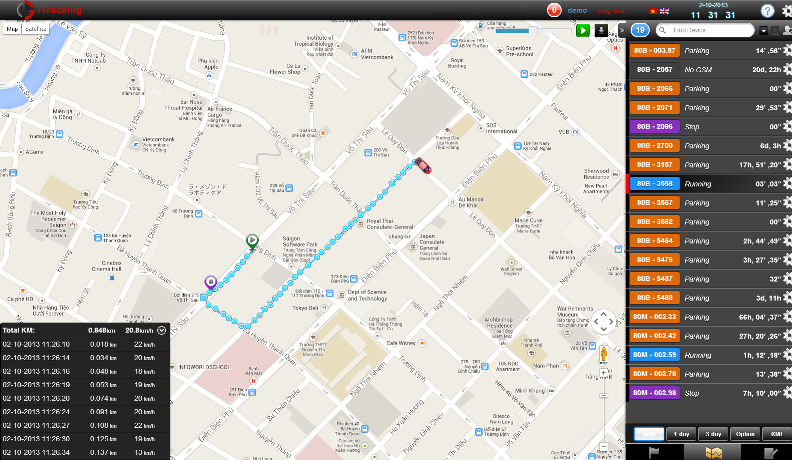The width and height of the screenshot is (792, 460).
Task: Click the red car marker on map
Action: [423, 166]
